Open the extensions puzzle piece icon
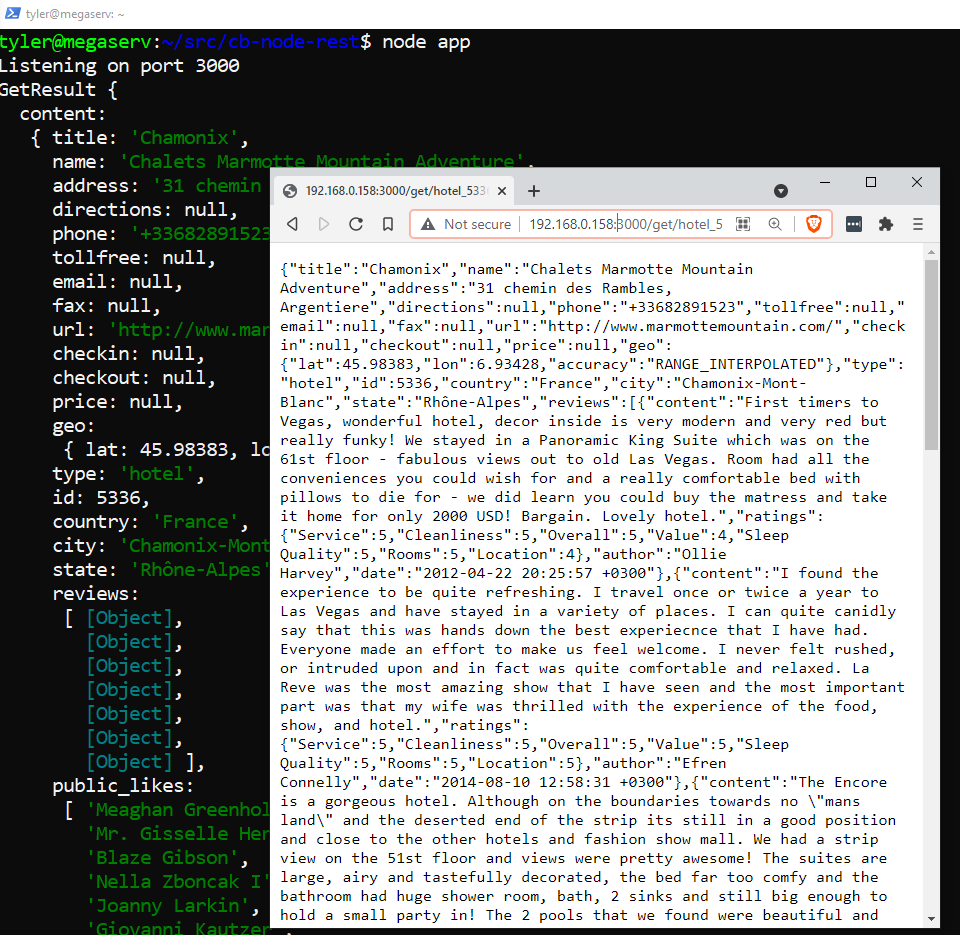Image resolution: width=960 pixels, height=935 pixels. tap(885, 224)
